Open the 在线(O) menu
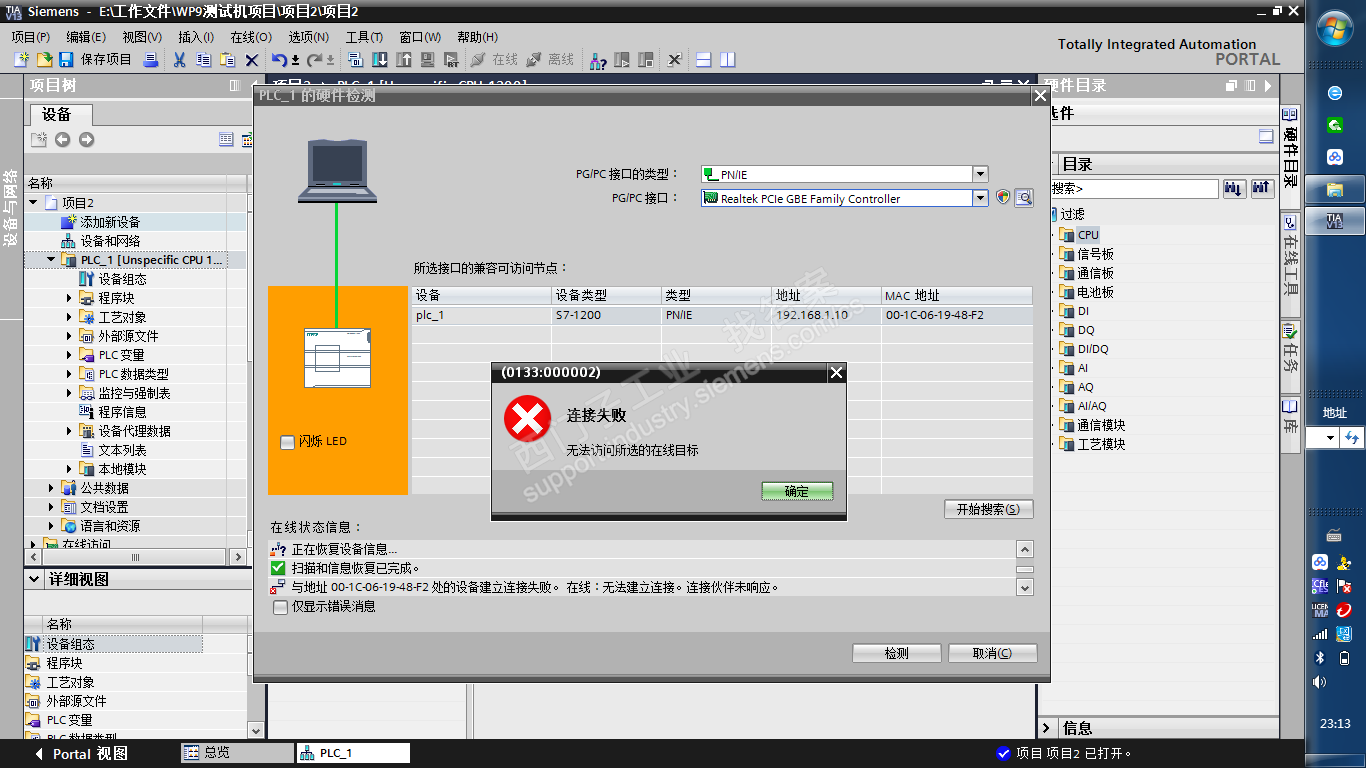Screen dimensions: 1366x768 251,37
